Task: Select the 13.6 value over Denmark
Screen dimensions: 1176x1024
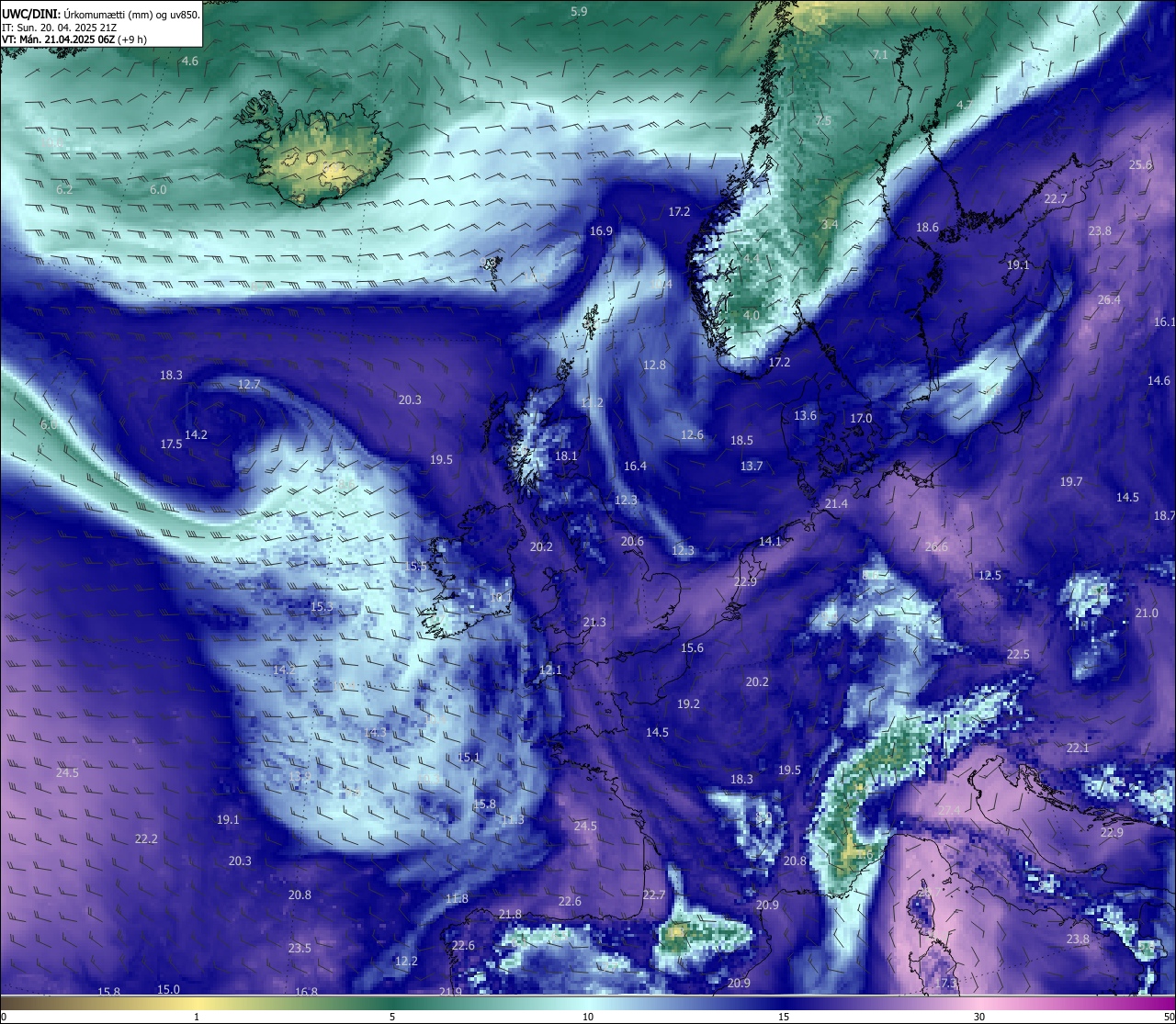Action: (x=805, y=416)
